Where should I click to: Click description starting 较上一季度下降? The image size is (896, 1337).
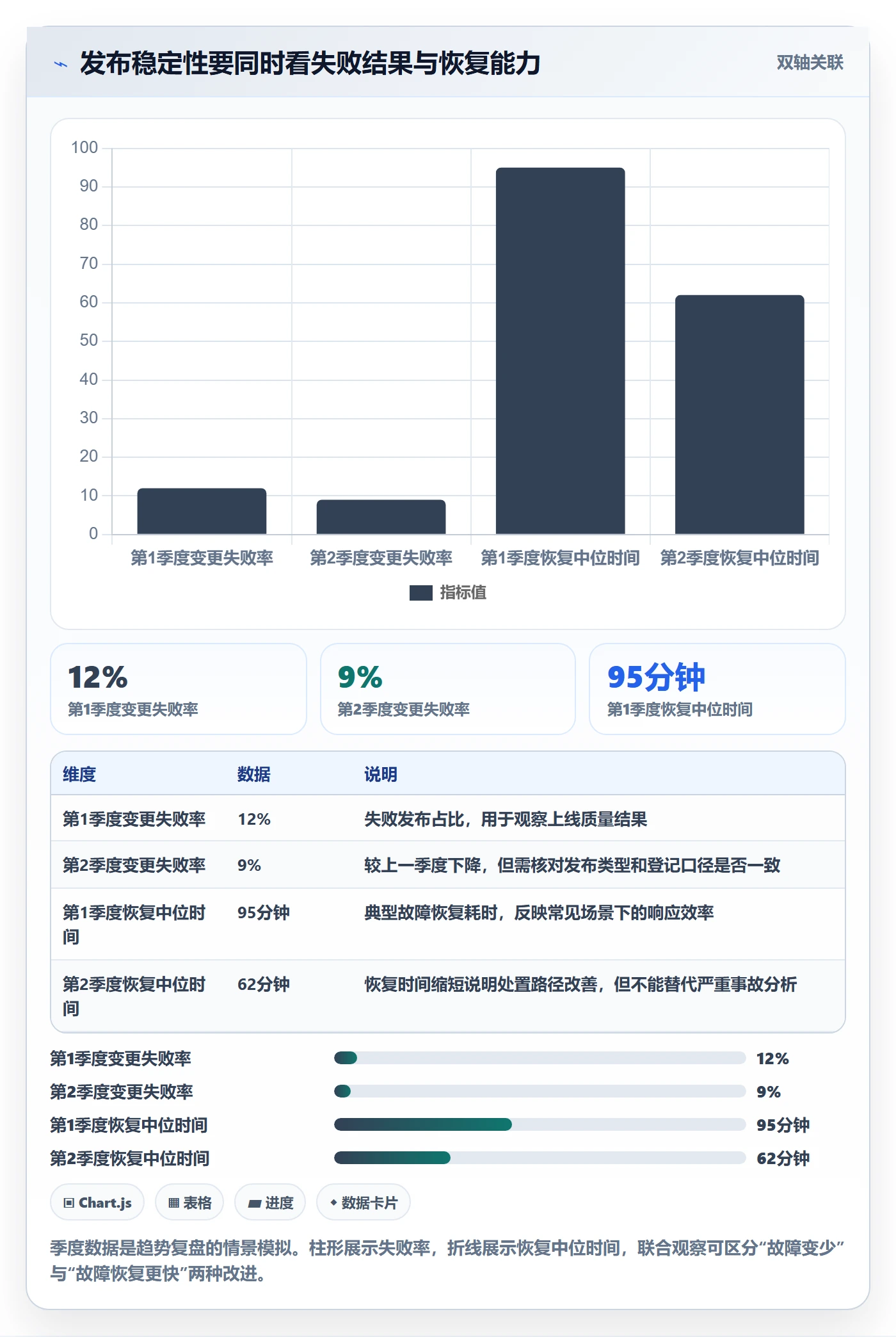coord(572,865)
